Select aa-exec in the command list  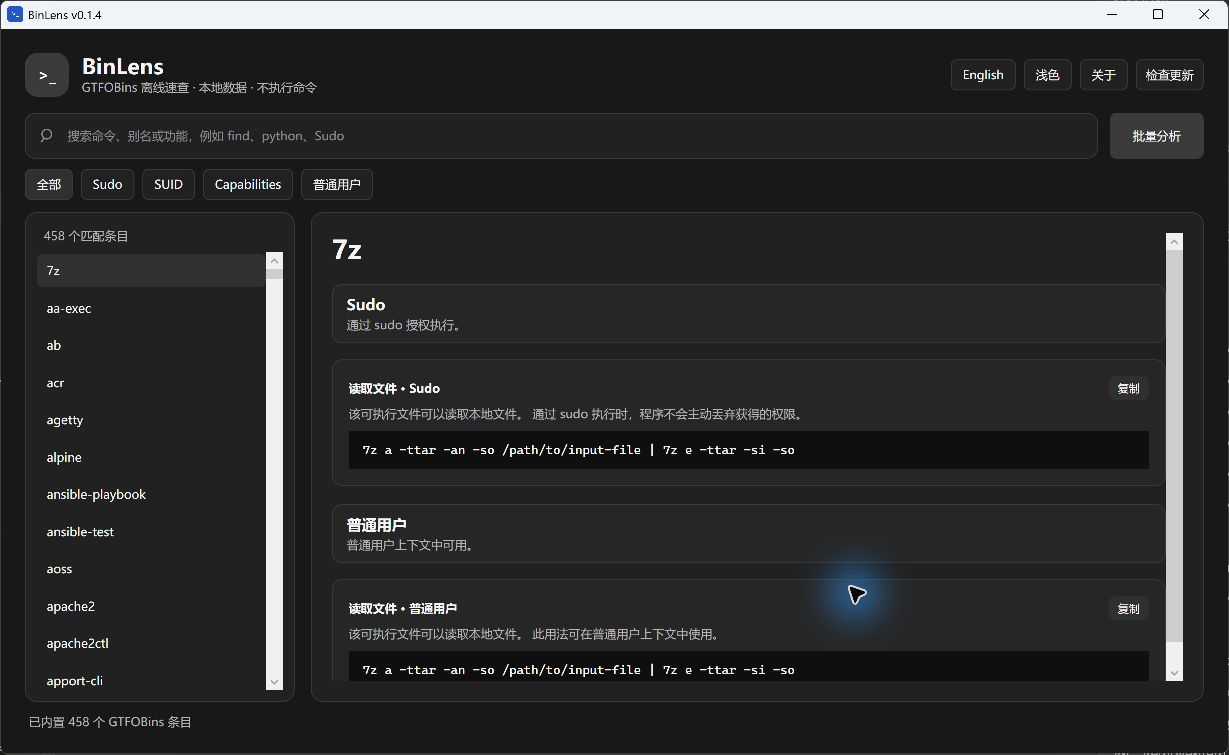point(151,308)
